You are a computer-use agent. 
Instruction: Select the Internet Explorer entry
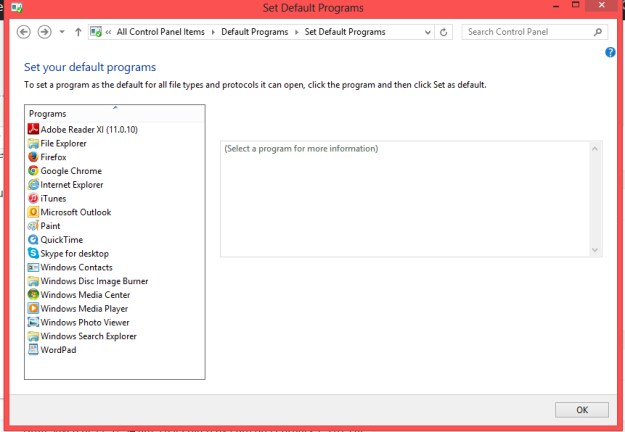click(x=72, y=185)
